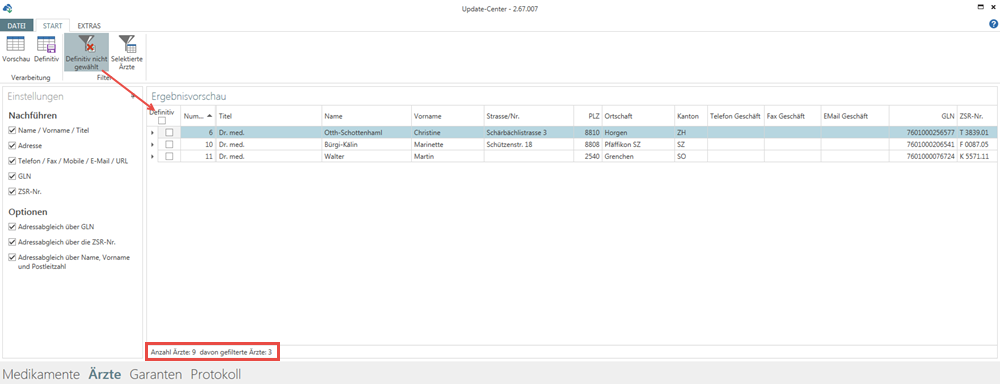Image resolution: width=1000 pixels, height=384 pixels.
Task: Select the Ärzte section
Action: point(106,374)
